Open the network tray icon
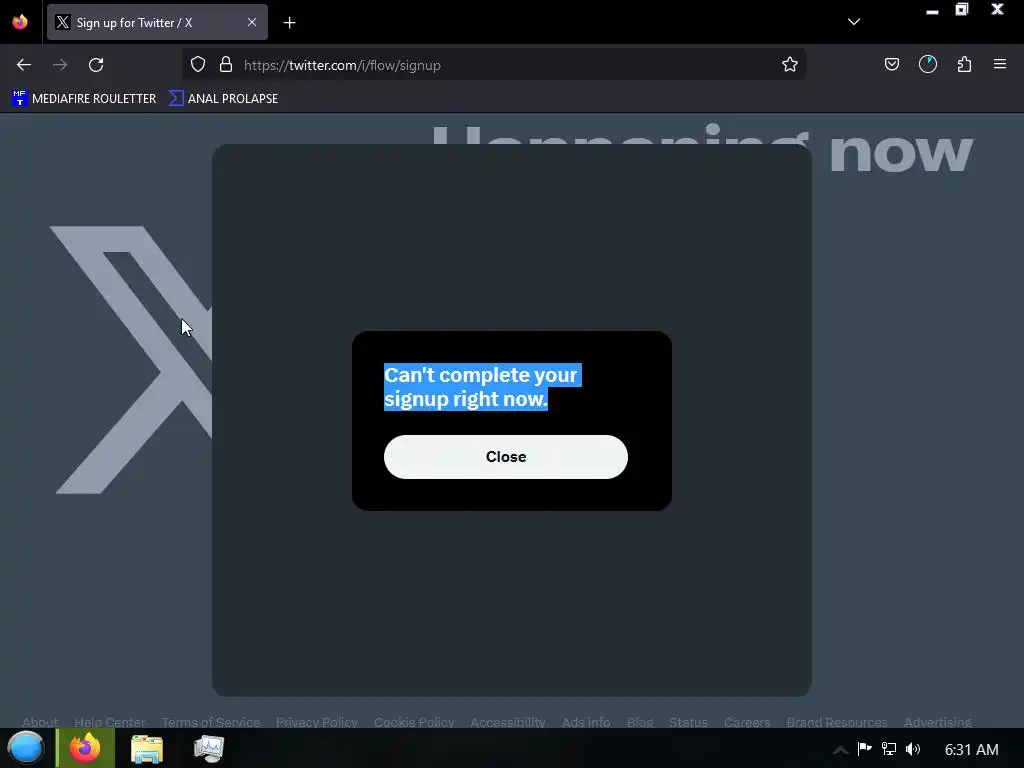 888,748
